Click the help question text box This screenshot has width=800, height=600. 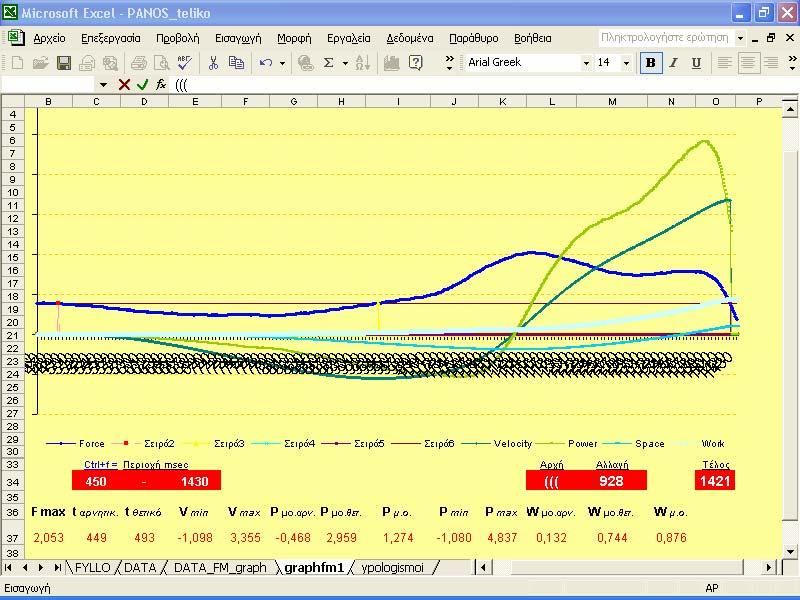[x=666, y=38]
